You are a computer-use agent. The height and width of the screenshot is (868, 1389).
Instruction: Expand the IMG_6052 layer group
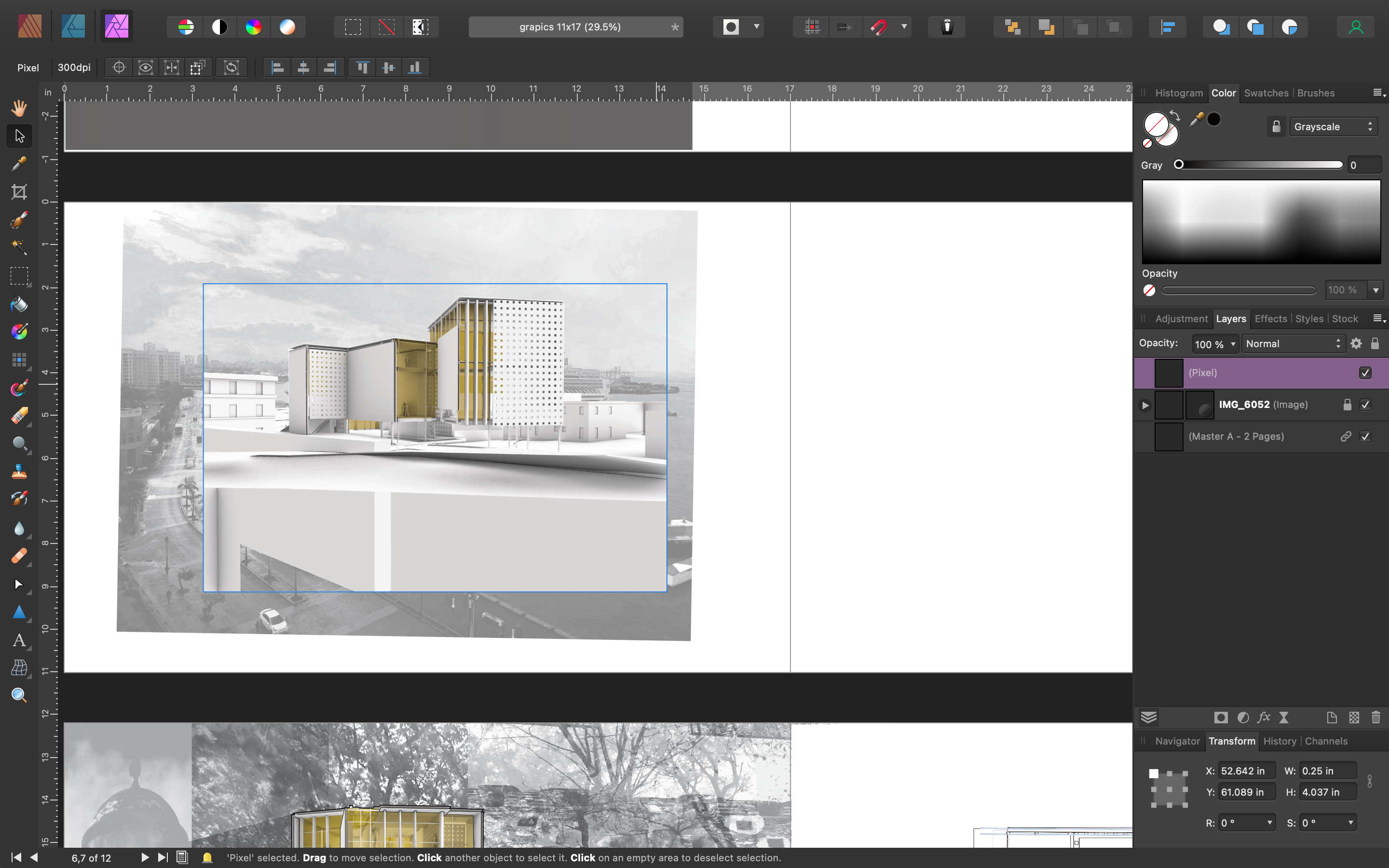coord(1144,405)
